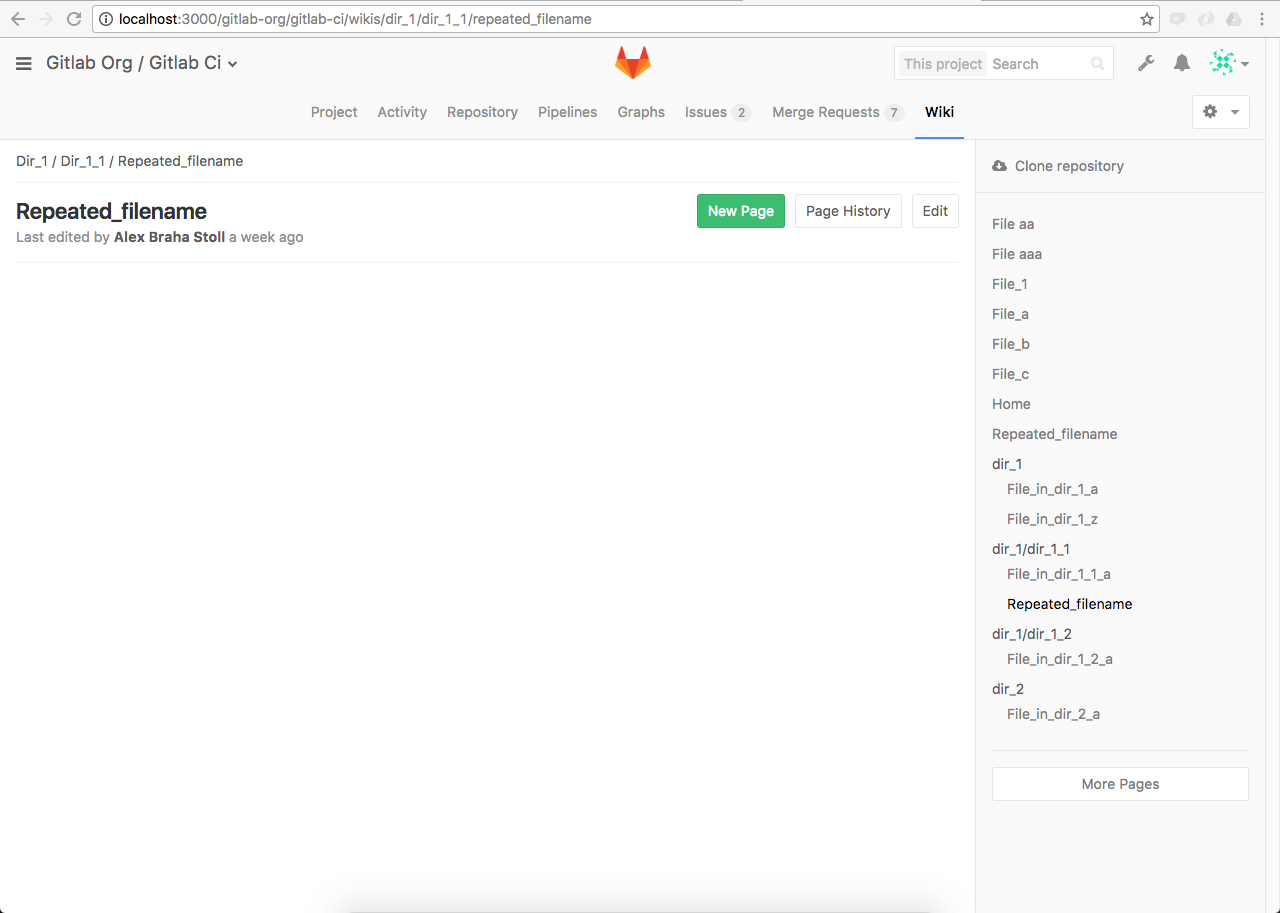
Task: Click the More Pages button
Action: [x=1119, y=784]
